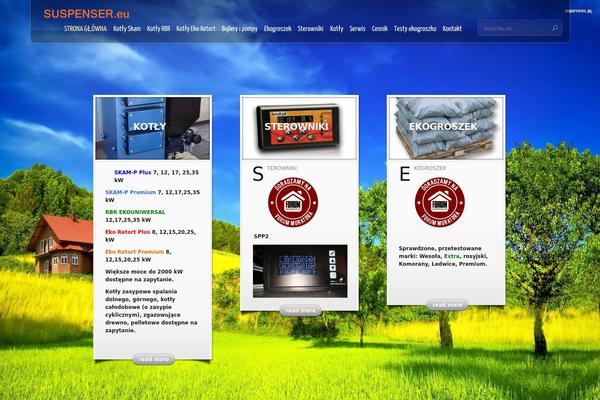Viewport: 600px width, 400px height.
Task: Click Forum Muratora badge in Sterowniki card
Action: coord(293,202)
